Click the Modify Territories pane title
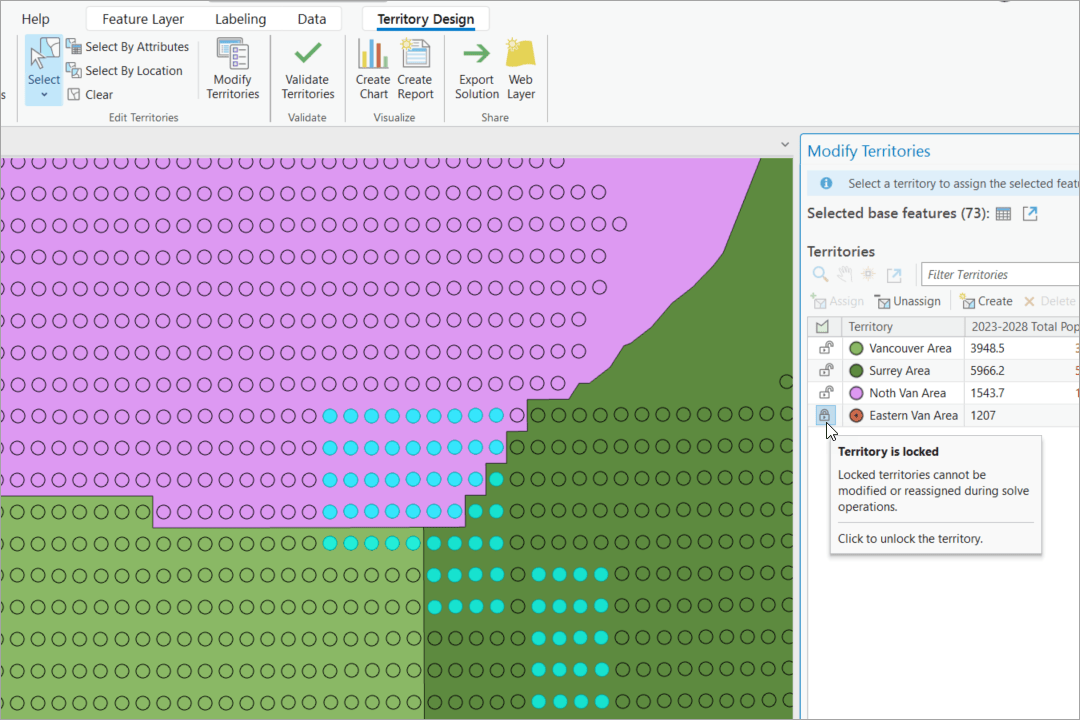This screenshot has height=720, width=1080. (869, 151)
